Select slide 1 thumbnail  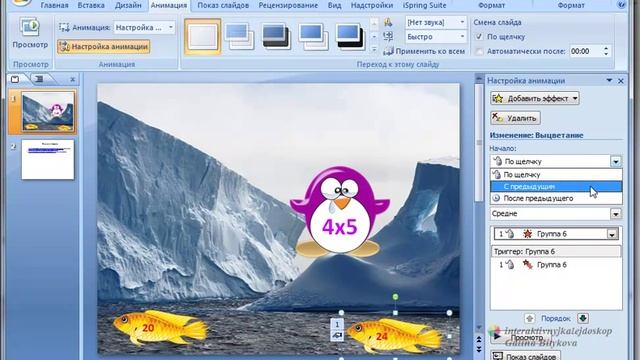pyautogui.click(x=48, y=112)
